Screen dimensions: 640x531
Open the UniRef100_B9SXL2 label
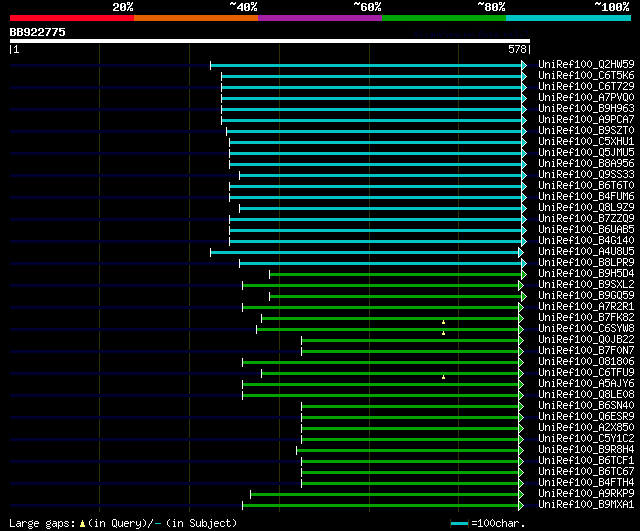click(x=586, y=285)
